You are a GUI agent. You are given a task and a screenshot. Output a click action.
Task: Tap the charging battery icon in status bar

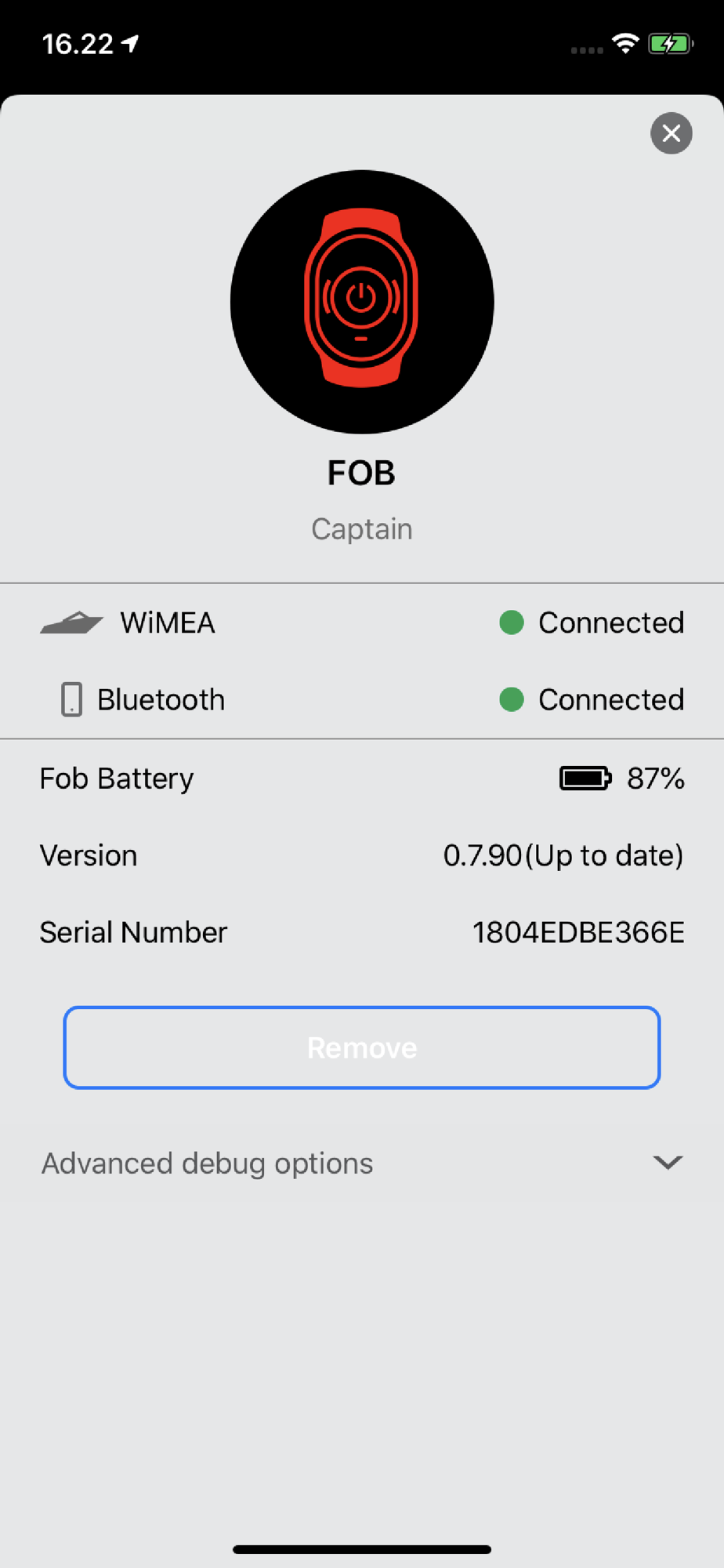click(670, 44)
